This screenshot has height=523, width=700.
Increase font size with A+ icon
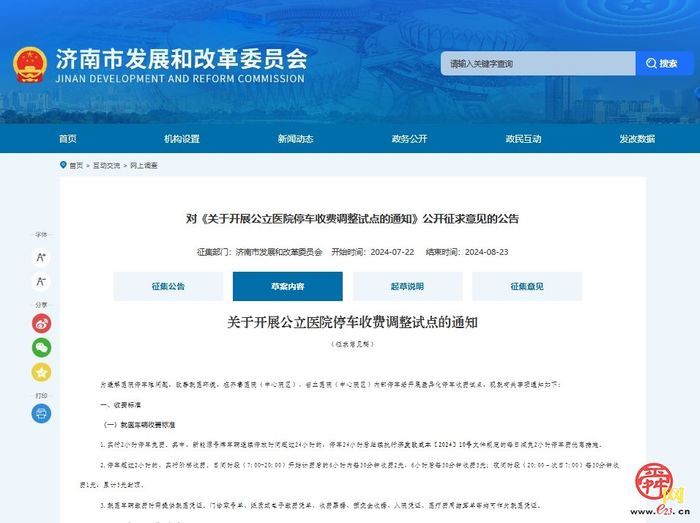coord(41,257)
